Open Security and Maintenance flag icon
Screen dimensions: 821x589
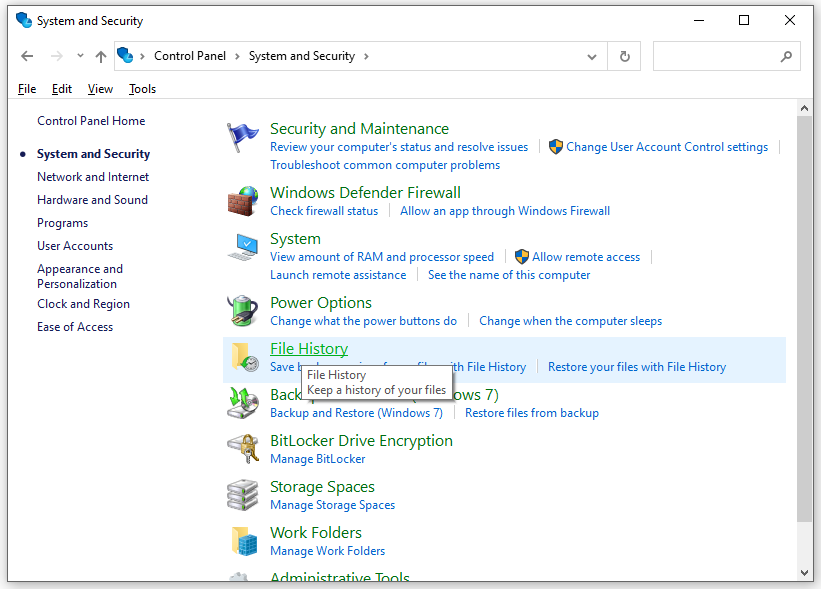pyautogui.click(x=243, y=136)
